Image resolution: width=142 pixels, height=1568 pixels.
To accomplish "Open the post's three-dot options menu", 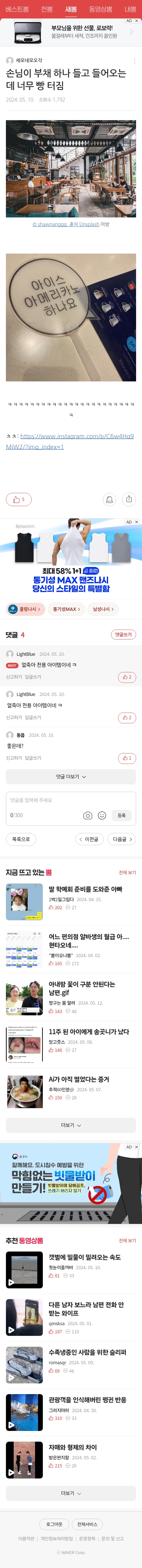I will pyautogui.click(x=134, y=61).
